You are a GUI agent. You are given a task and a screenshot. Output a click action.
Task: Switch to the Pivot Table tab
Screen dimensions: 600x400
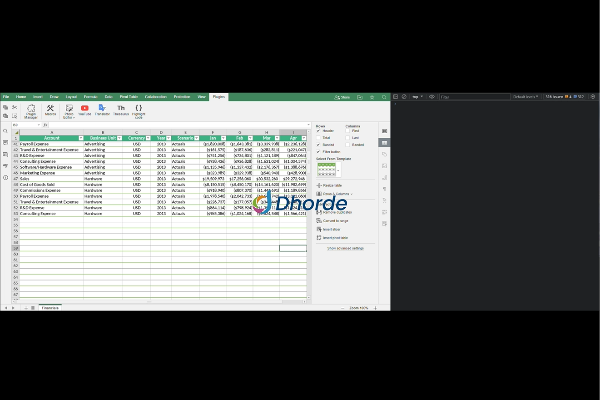coord(128,96)
